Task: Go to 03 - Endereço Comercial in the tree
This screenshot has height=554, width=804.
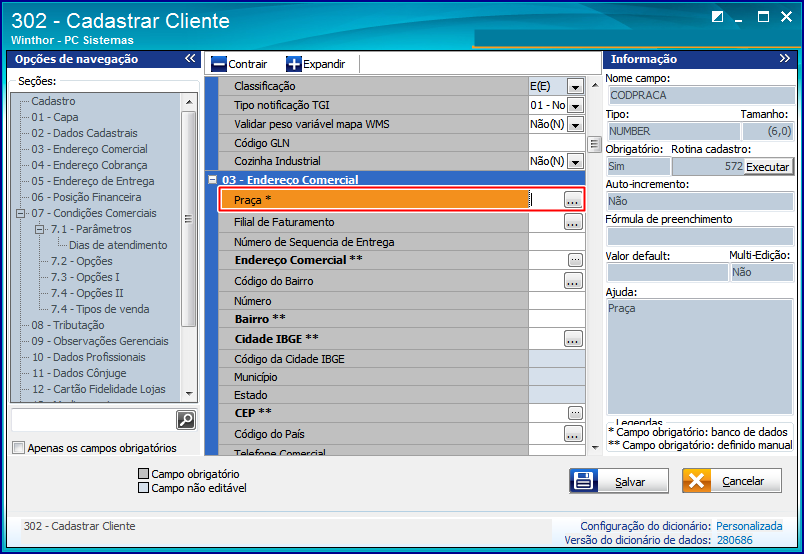Action: click(89, 149)
